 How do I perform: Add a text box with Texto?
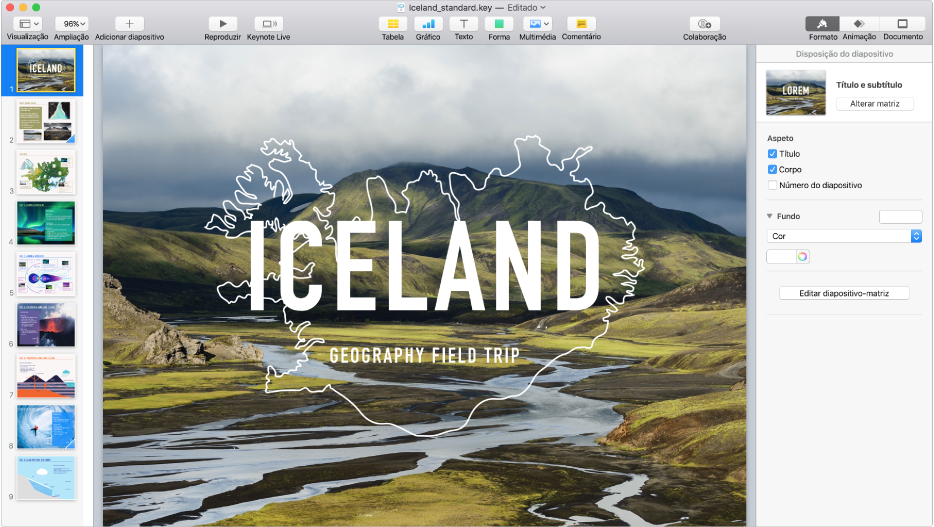click(x=463, y=24)
